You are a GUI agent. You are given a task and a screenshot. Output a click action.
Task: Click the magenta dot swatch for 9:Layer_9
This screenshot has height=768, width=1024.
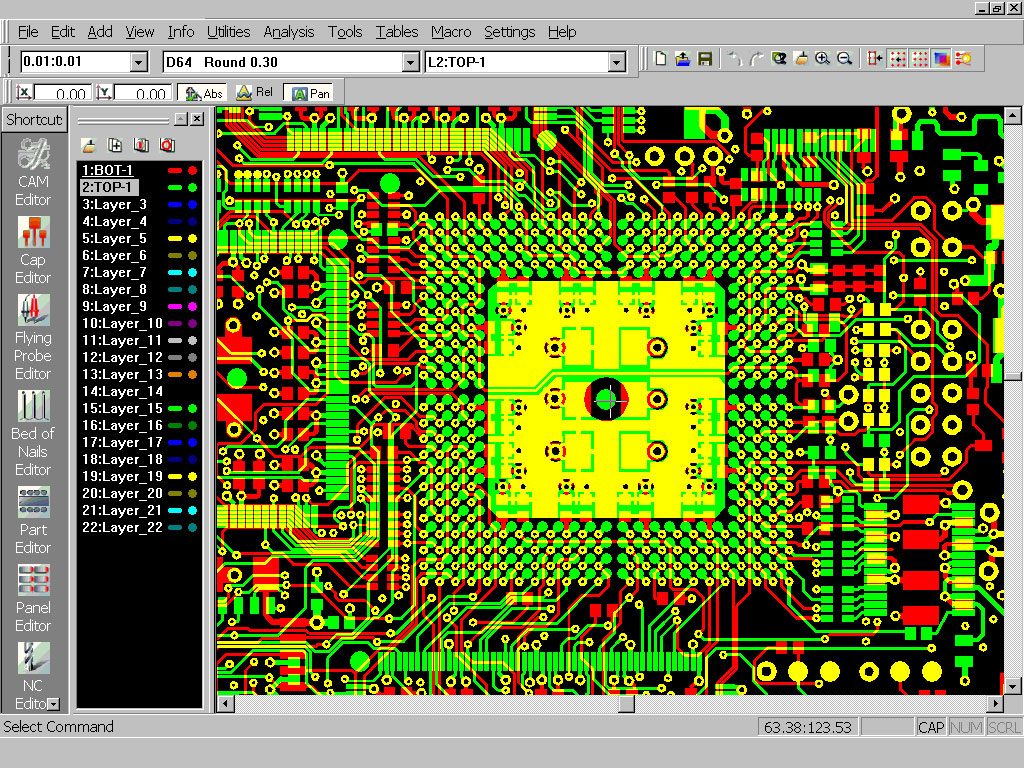193,306
